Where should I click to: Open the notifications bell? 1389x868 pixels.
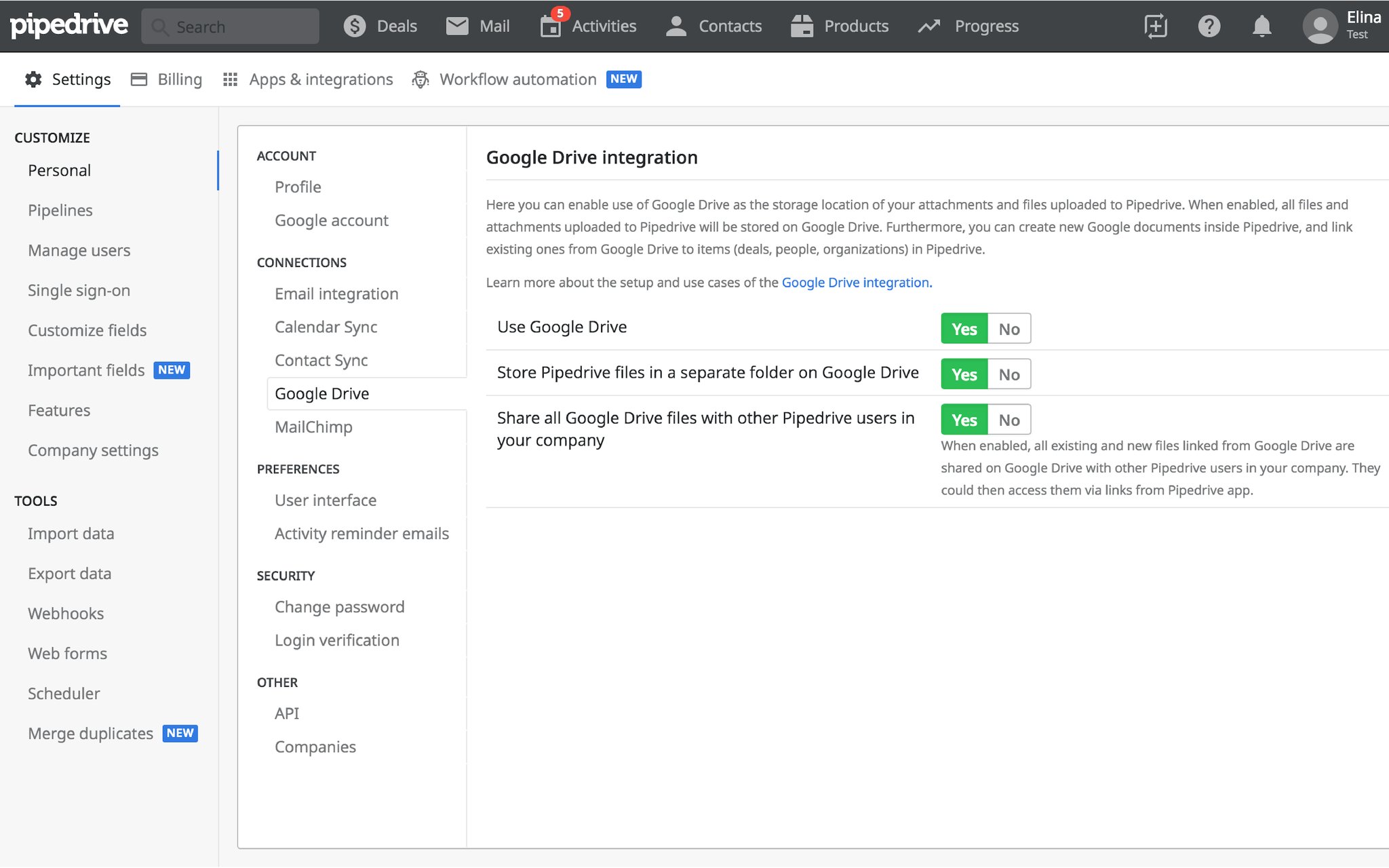(x=1261, y=26)
